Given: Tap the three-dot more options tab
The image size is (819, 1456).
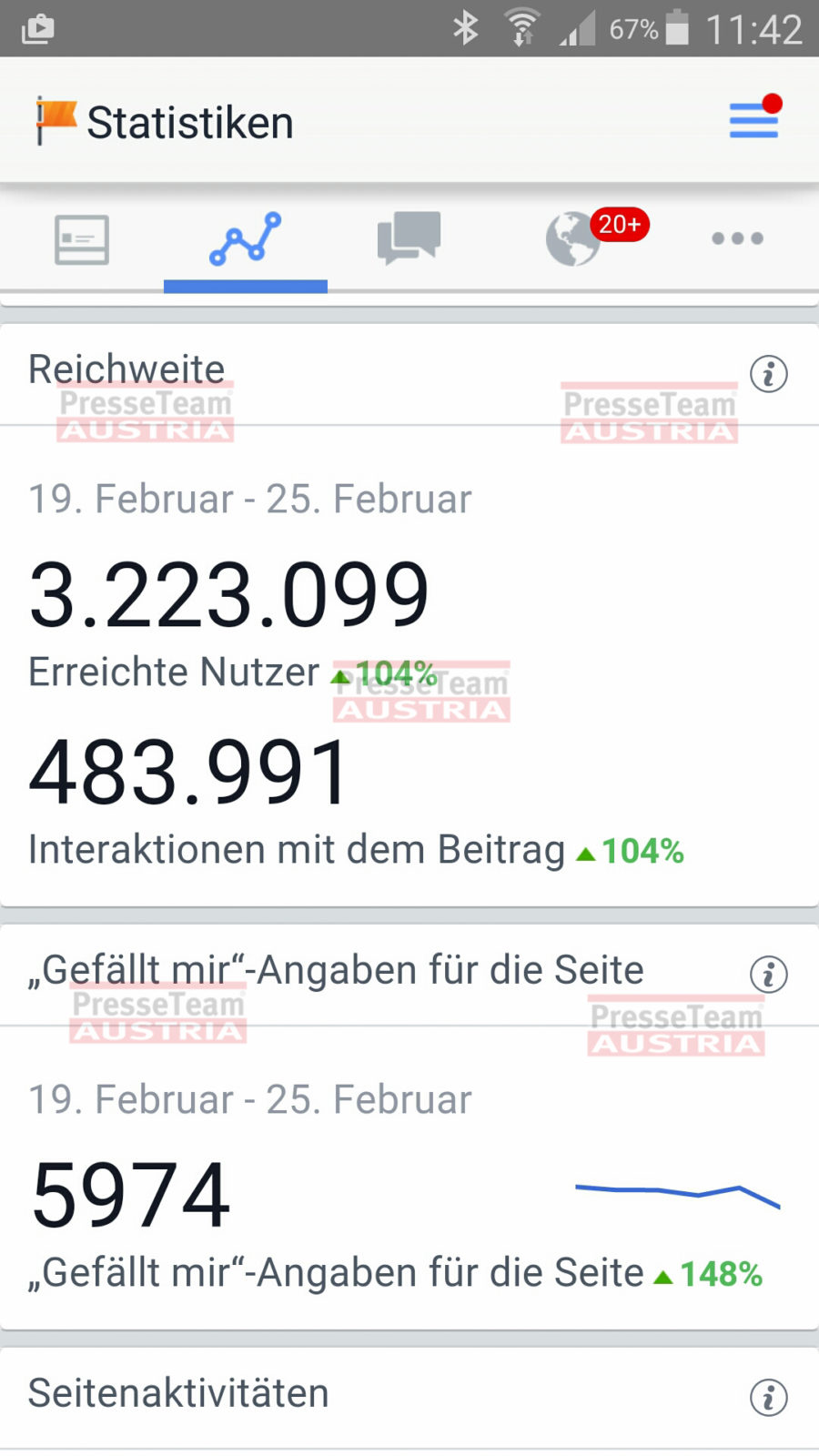Looking at the screenshot, I should pos(737,238).
